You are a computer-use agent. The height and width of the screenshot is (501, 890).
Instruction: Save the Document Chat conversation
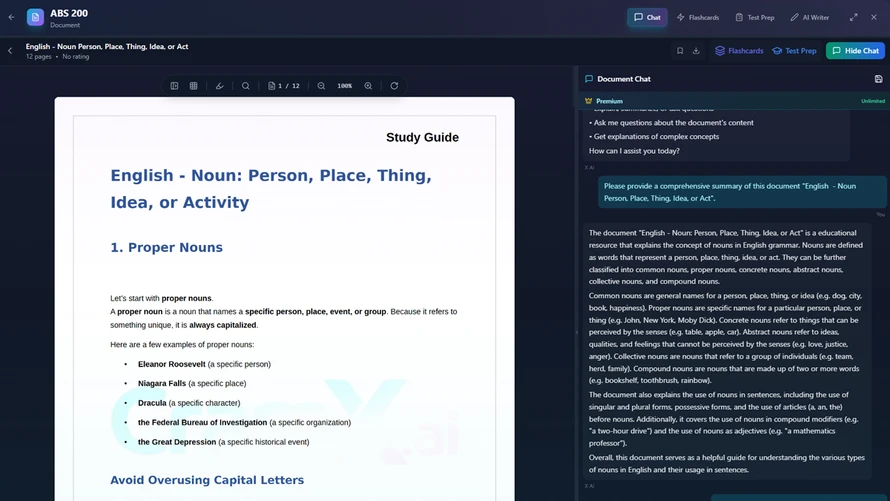point(878,79)
